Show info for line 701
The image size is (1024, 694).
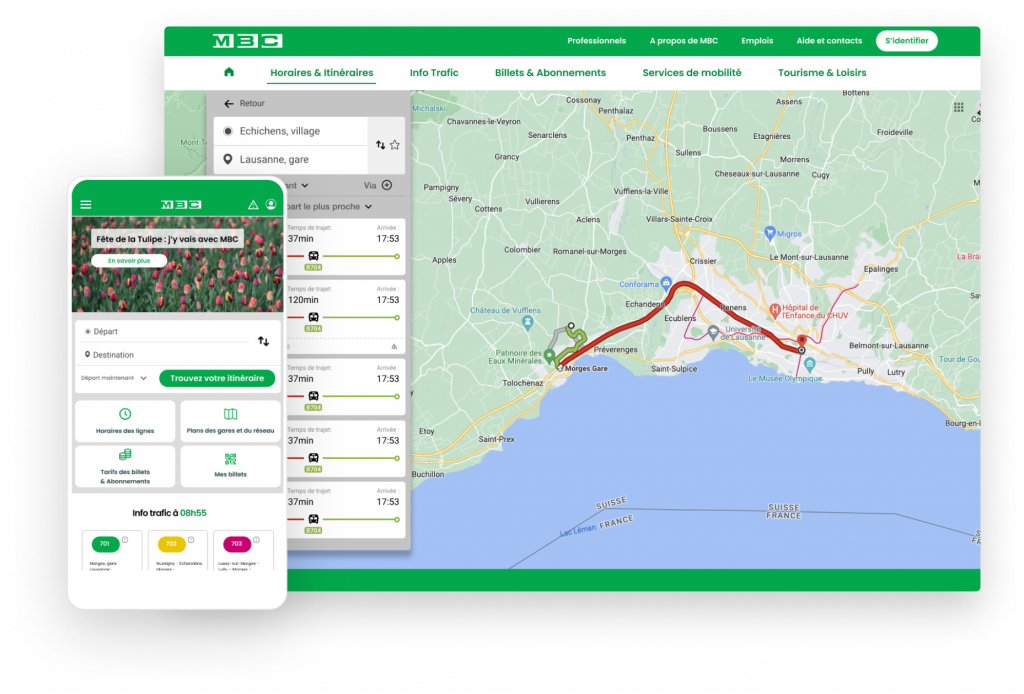pyautogui.click(x=125, y=540)
